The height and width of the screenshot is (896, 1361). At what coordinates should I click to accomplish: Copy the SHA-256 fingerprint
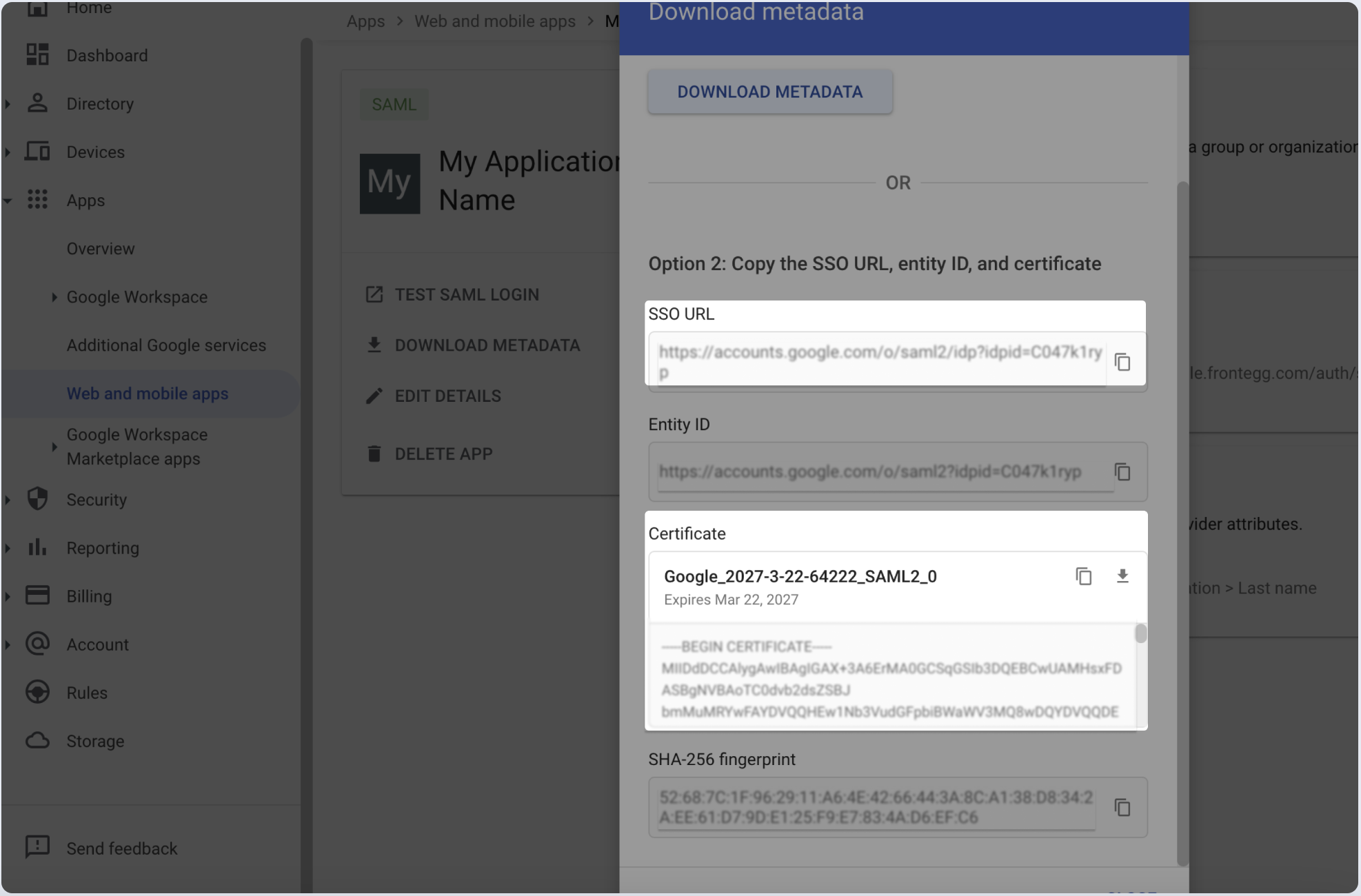(1122, 807)
